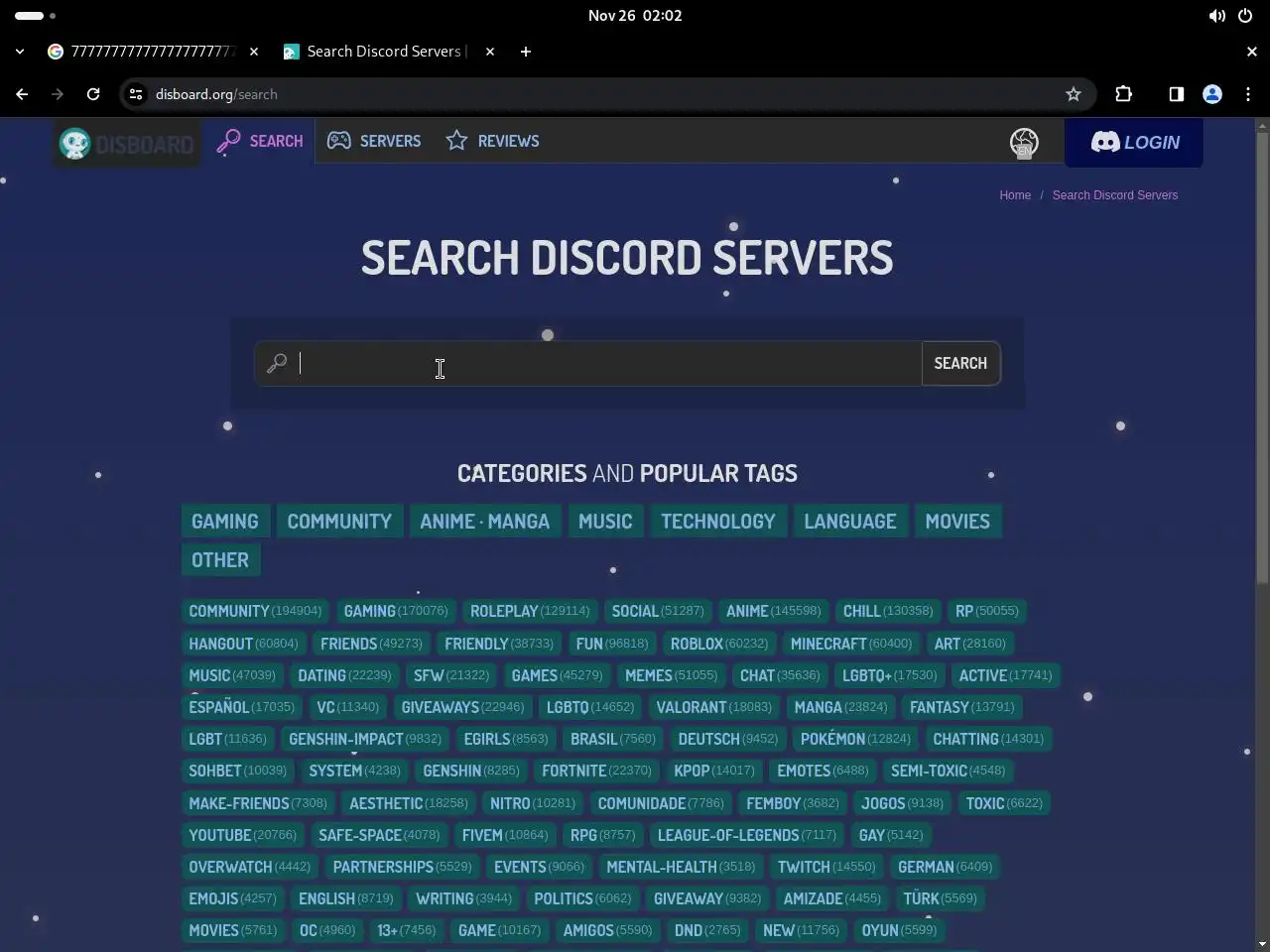Open the tab search dropdown arrow
Image resolution: width=1270 pixels, height=952 pixels.
pyautogui.click(x=20, y=52)
